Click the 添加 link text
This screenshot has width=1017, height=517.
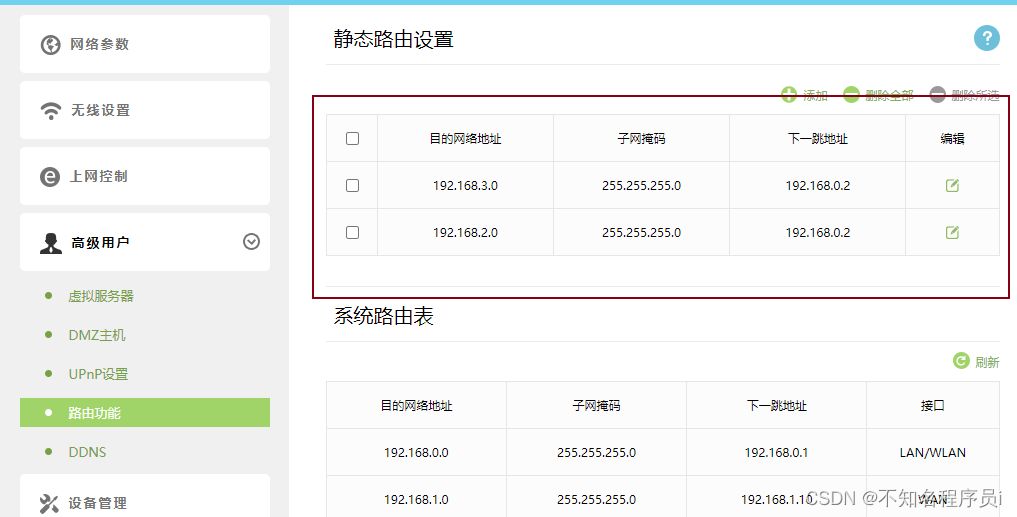tap(815, 96)
